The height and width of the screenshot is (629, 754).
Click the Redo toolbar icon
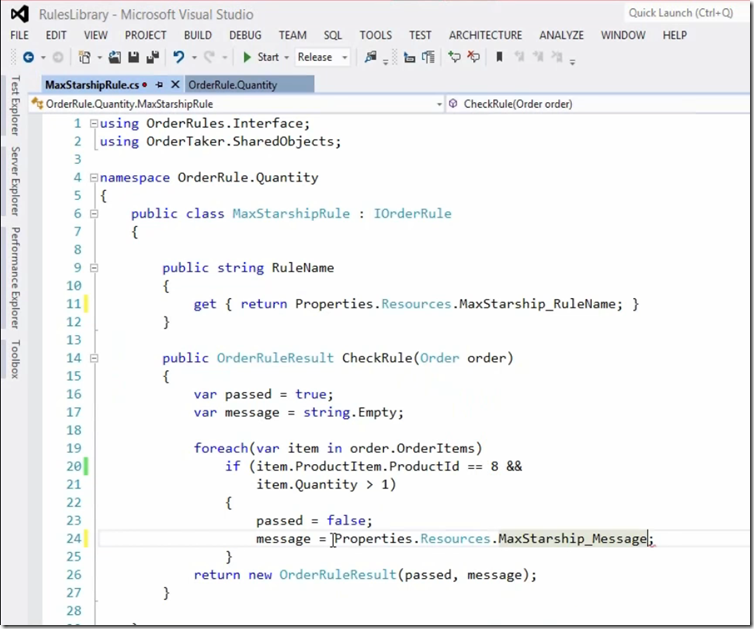[209, 57]
